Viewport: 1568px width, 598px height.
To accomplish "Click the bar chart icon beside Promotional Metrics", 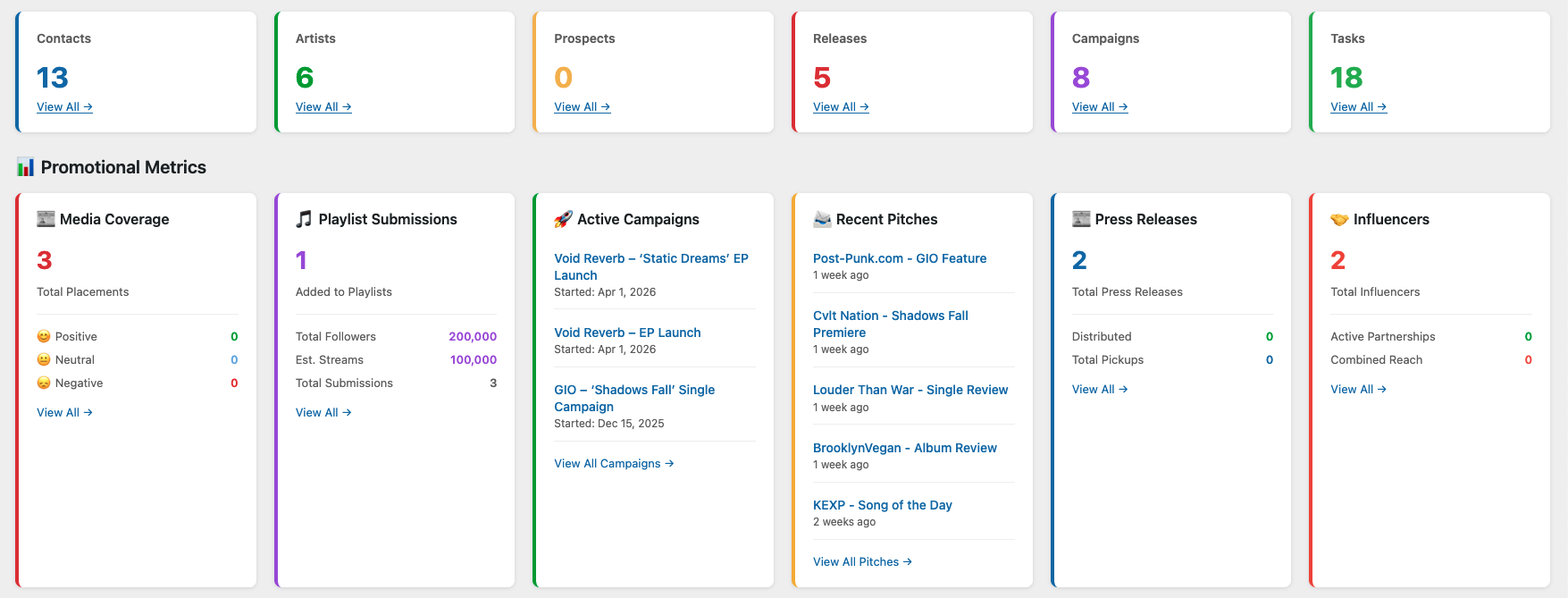I will tap(26, 167).
